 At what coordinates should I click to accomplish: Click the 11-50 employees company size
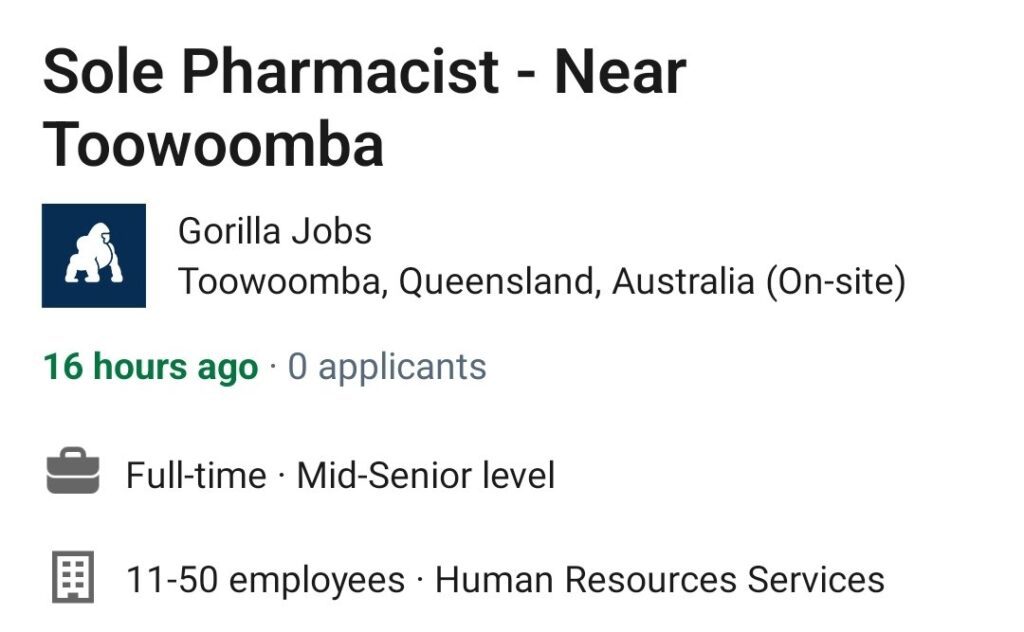(x=265, y=580)
